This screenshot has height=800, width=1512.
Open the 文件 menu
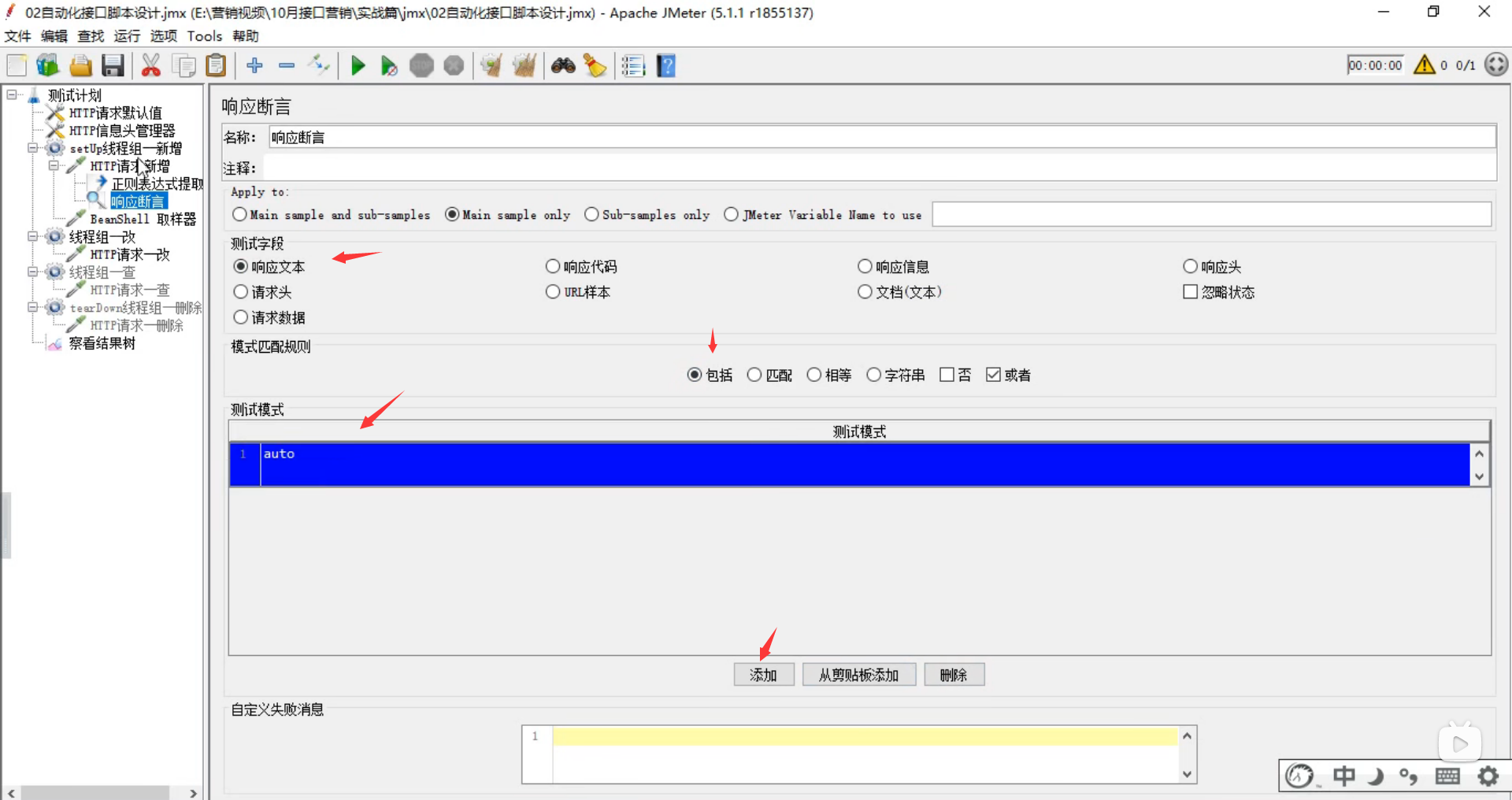[18, 36]
